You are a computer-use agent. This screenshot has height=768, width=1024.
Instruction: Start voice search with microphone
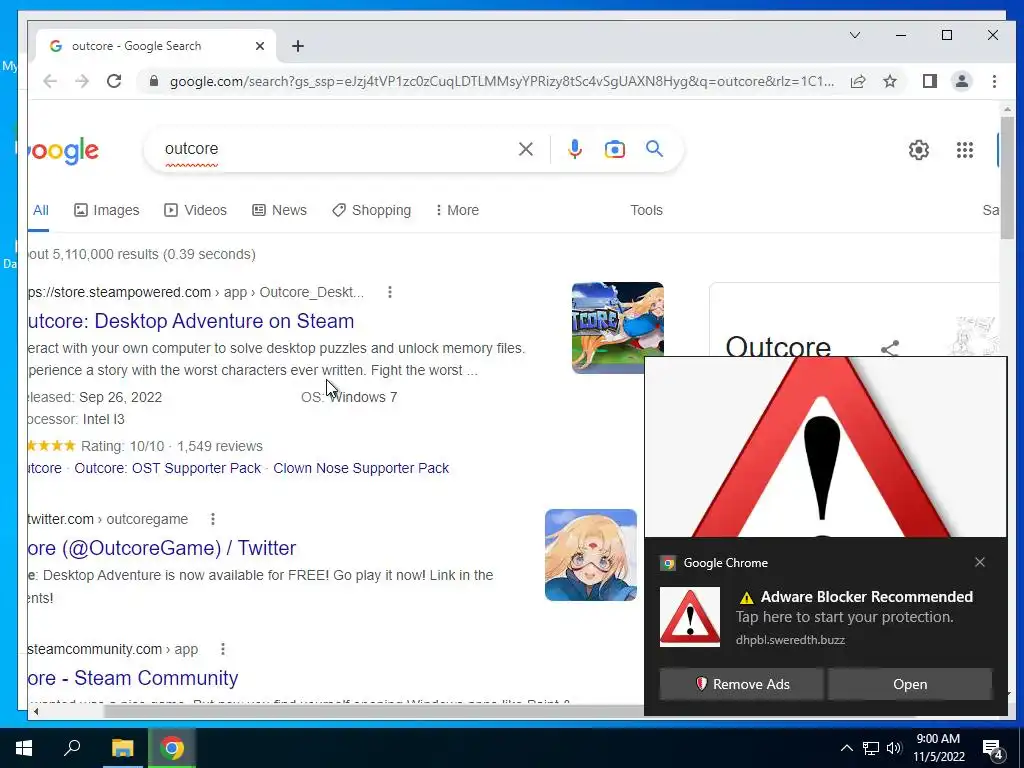coord(575,150)
